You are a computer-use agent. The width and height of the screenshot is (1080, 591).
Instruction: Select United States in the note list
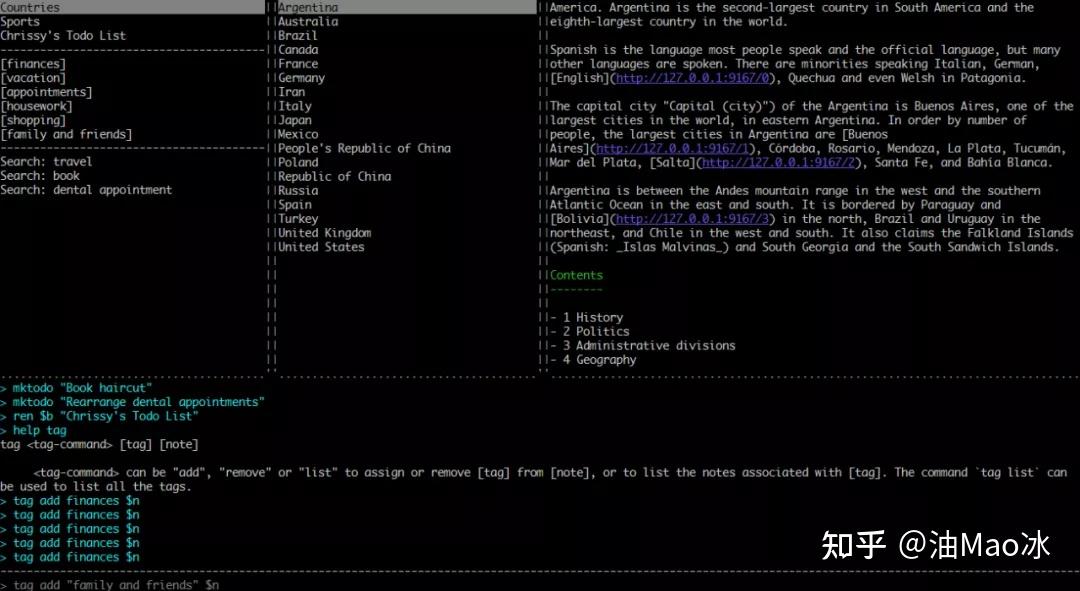pos(319,246)
